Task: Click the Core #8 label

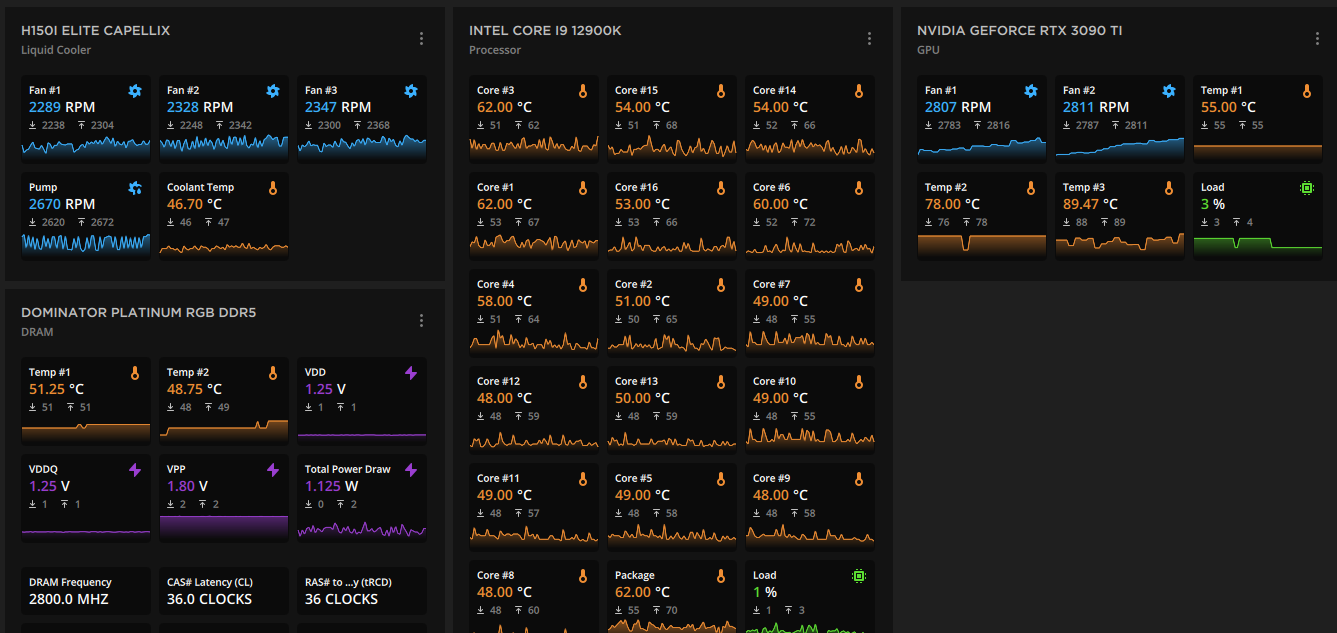Action: 496,575
